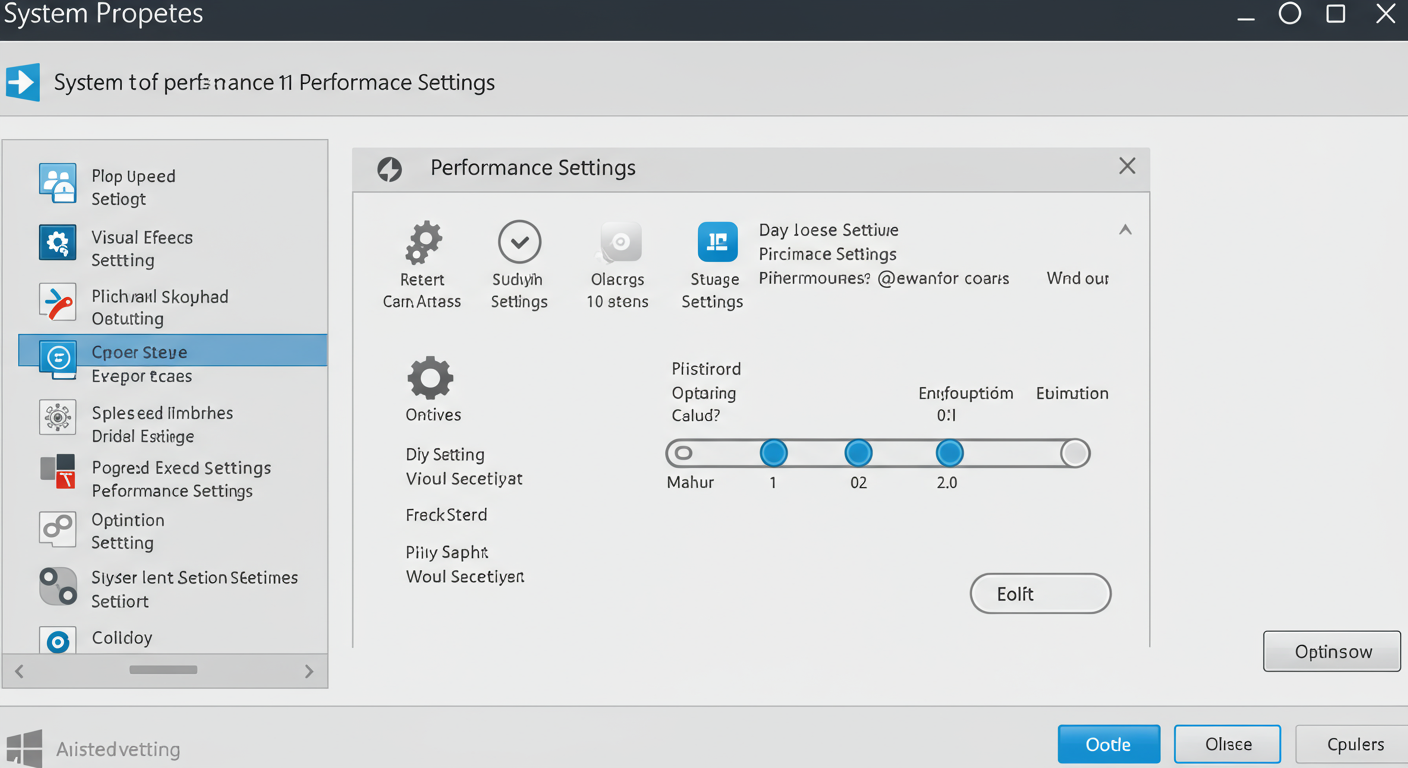Click the Diy Setting text
This screenshot has height=768, width=1408.
tap(445, 455)
